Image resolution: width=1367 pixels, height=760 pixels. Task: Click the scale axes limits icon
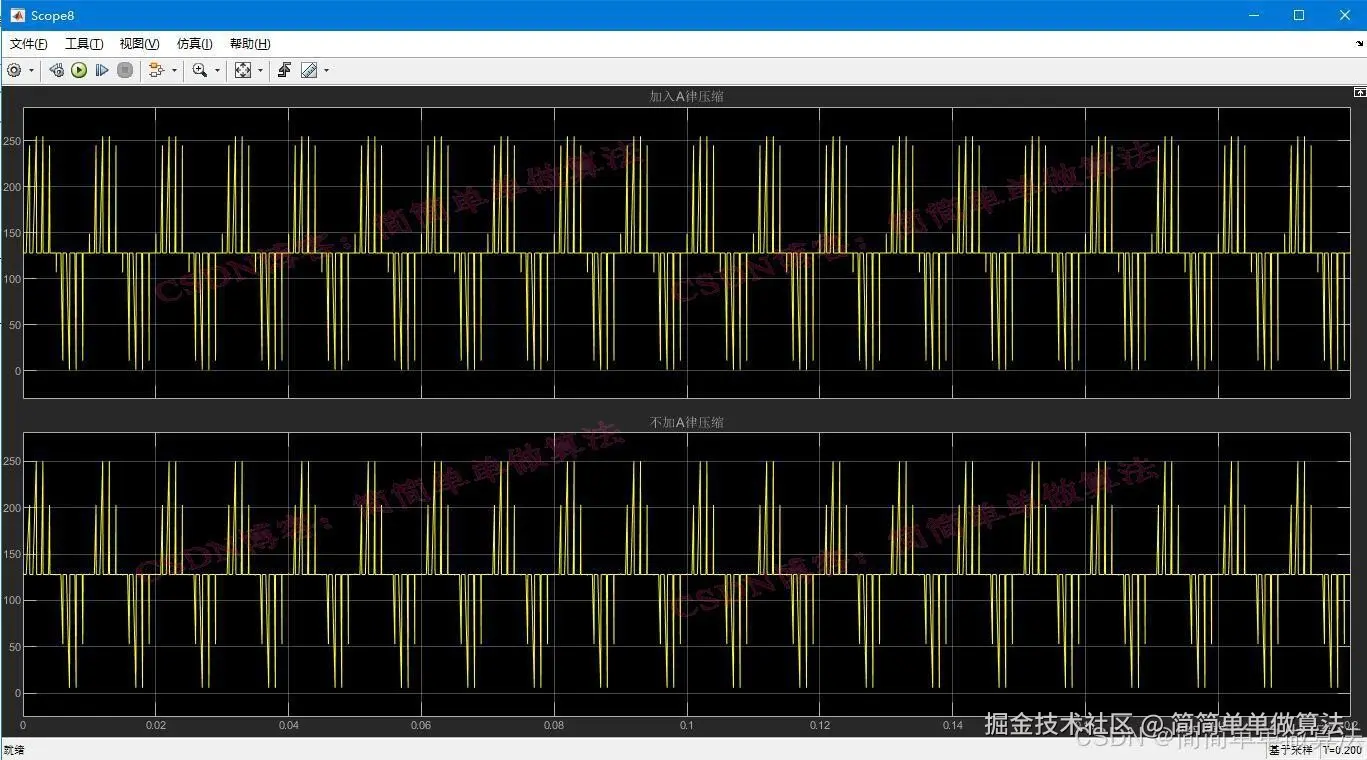coord(243,70)
